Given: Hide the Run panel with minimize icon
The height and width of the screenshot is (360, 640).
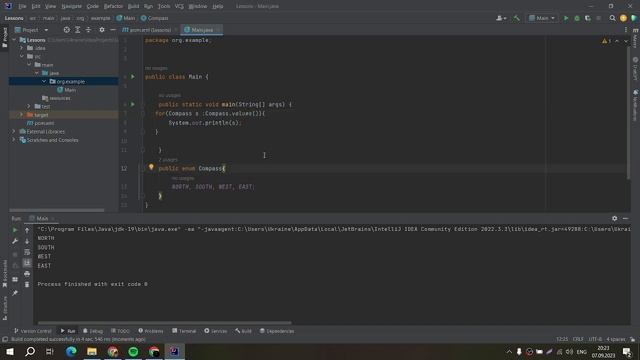Looking at the screenshot, I should [x=625, y=218].
